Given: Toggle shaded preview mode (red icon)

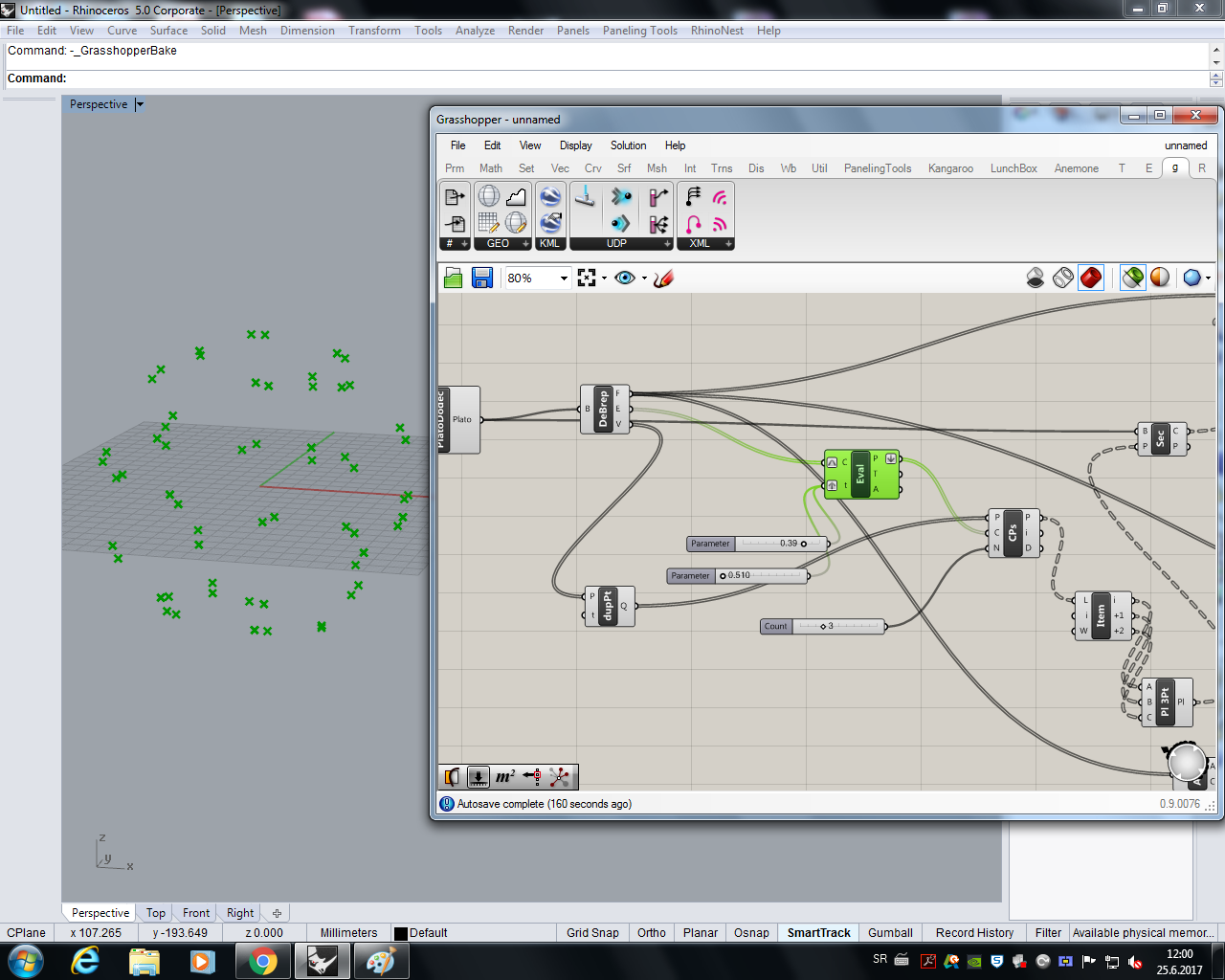Looking at the screenshot, I should [1091, 278].
